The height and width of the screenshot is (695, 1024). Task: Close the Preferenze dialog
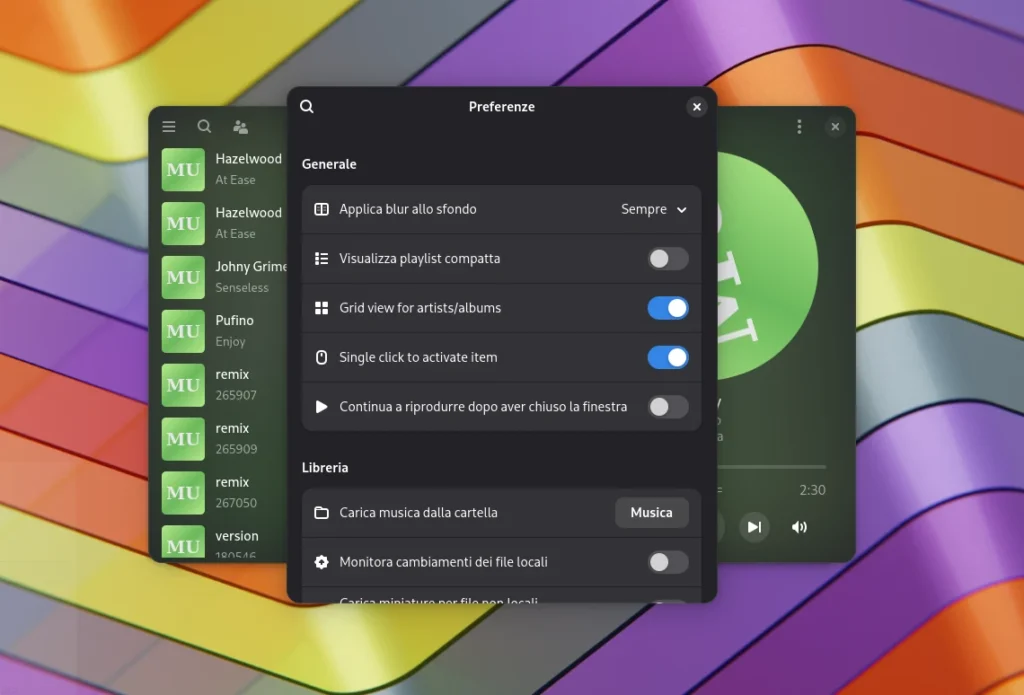[x=697, y=107]
